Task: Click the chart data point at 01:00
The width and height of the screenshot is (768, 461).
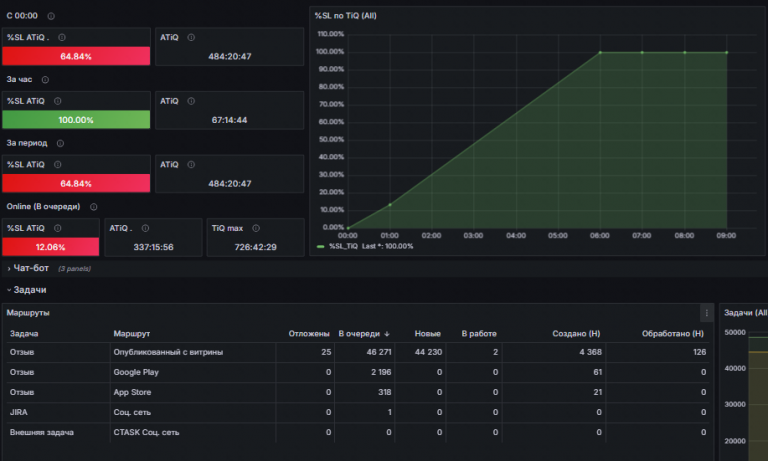Action: [x=390, y=205]
